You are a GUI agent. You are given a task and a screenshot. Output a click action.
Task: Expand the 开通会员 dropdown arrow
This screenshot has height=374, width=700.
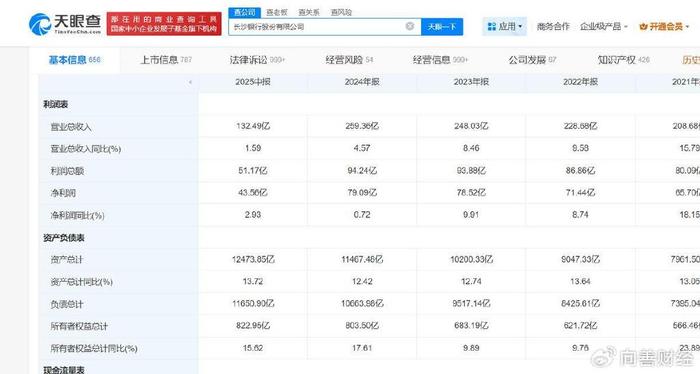coord(687,27)
